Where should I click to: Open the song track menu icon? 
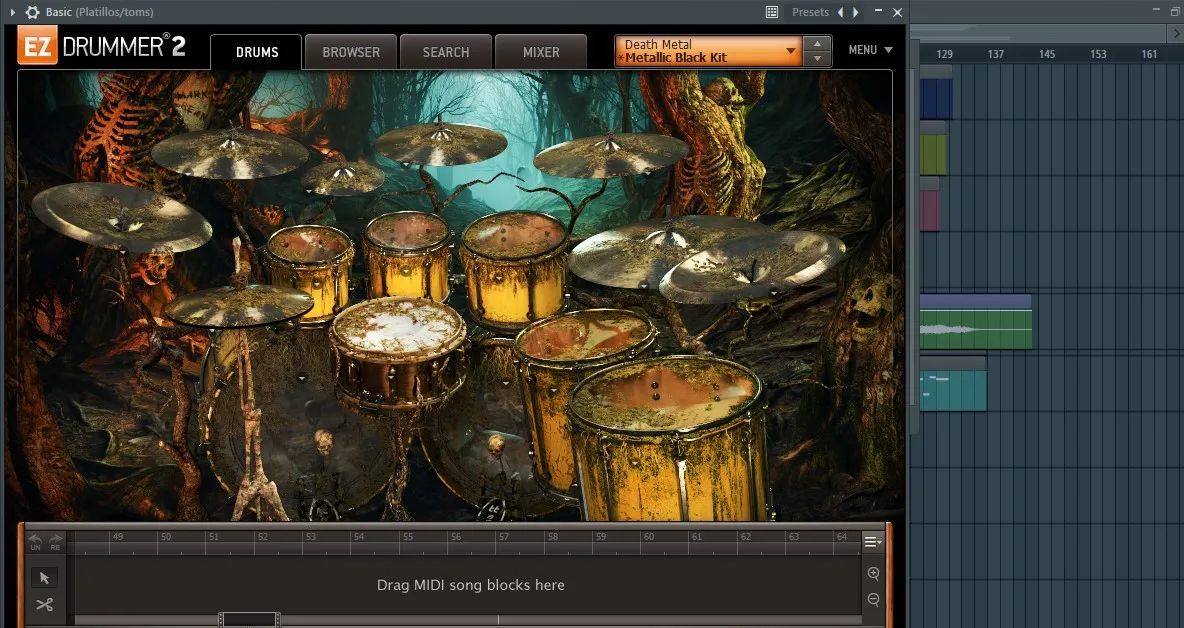872,542
